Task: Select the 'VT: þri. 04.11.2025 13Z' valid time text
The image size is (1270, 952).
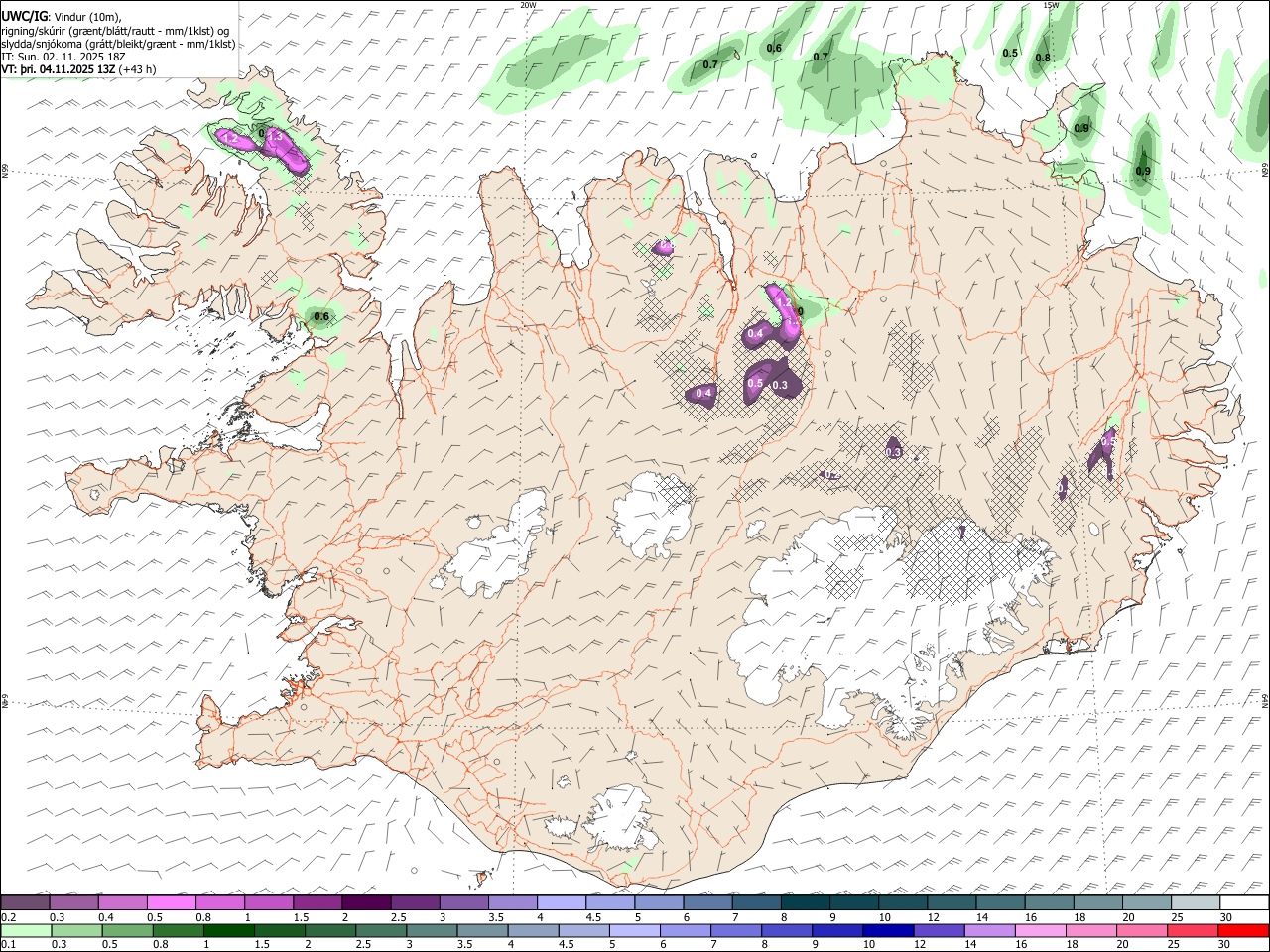Action: tap(60, 69)
